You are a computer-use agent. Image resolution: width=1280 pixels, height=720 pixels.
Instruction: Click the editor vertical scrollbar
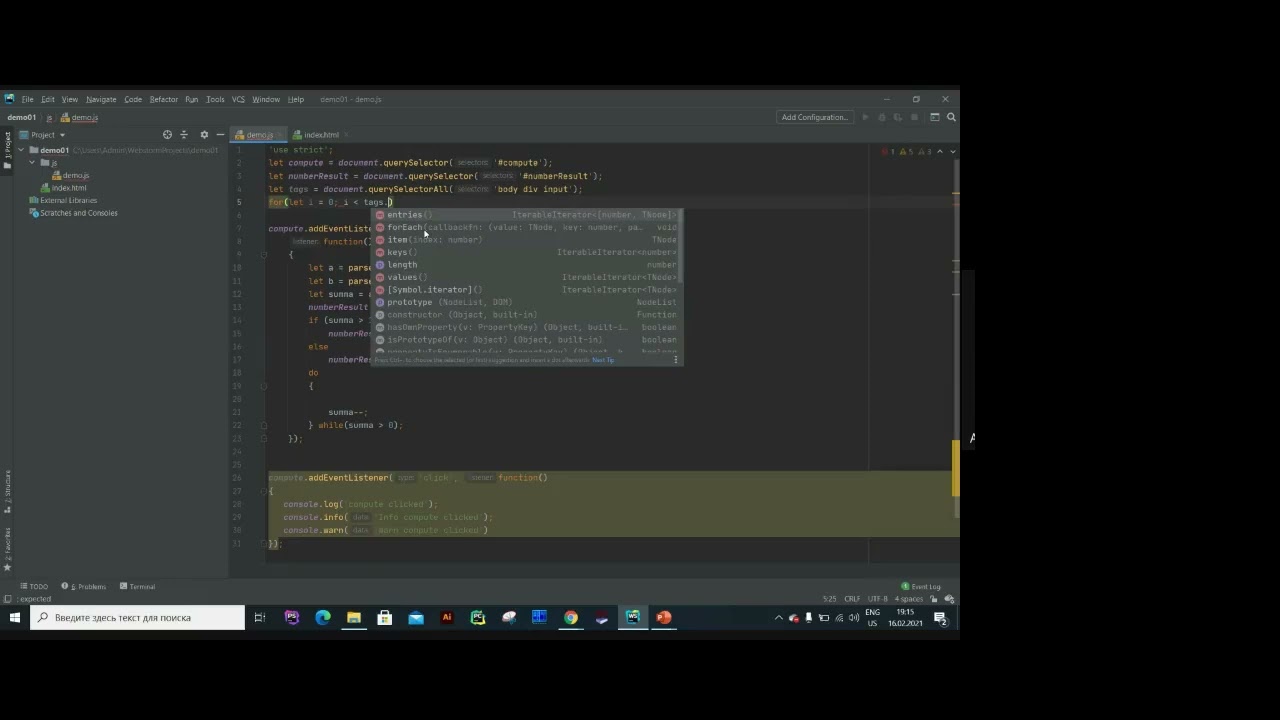[956, 468]
